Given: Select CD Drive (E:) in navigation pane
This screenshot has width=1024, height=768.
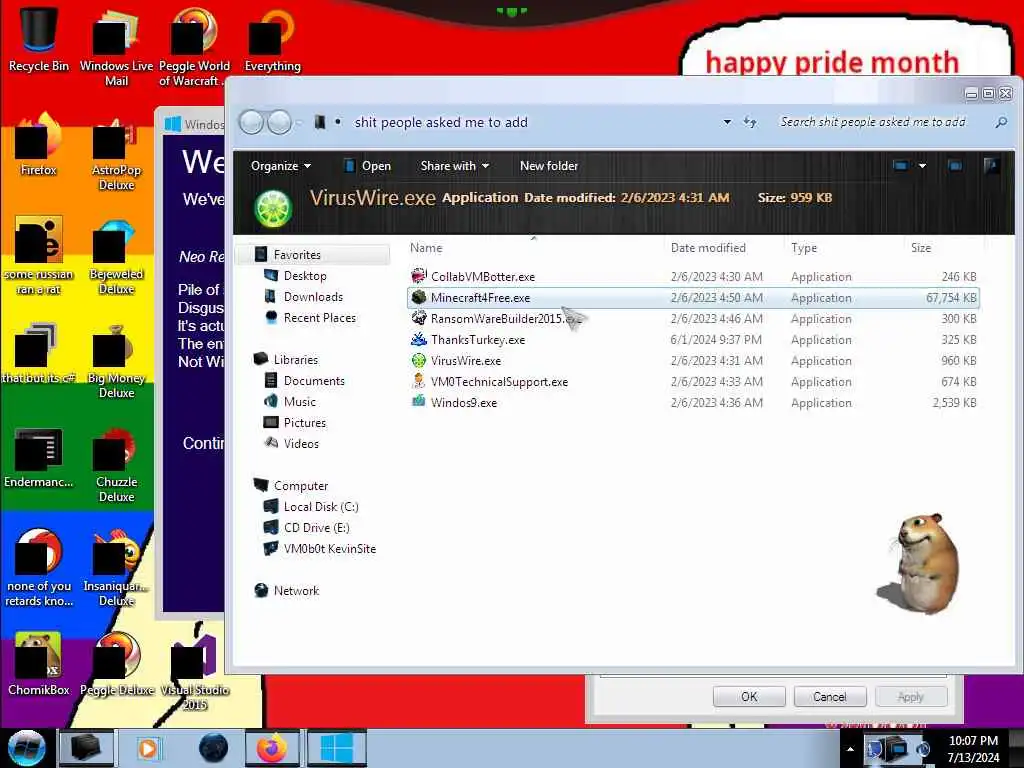Looking at the screenshot, I should [316, 527].
